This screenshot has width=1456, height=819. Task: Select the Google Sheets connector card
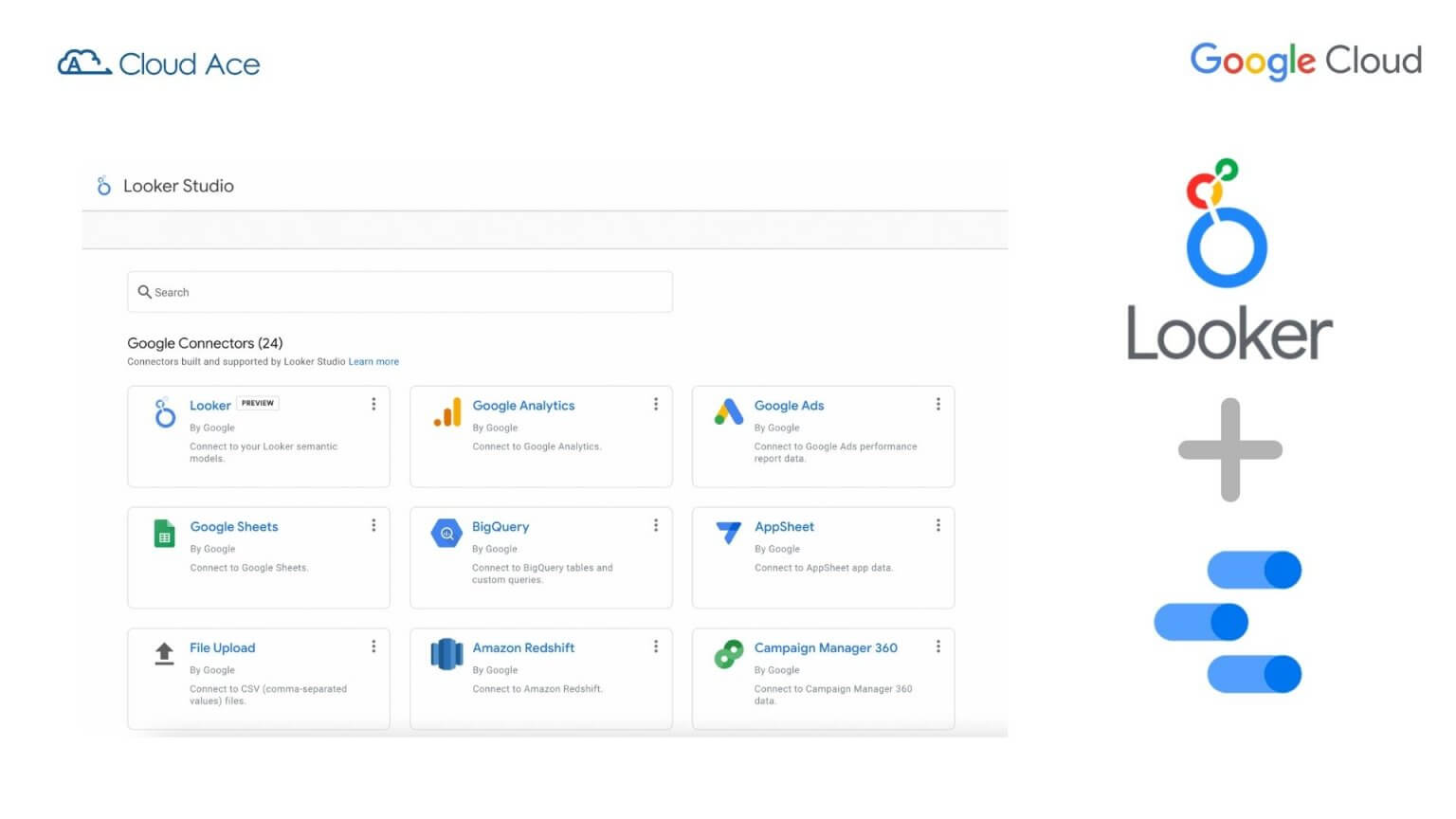pyautogui.click(x=258, y=557)
